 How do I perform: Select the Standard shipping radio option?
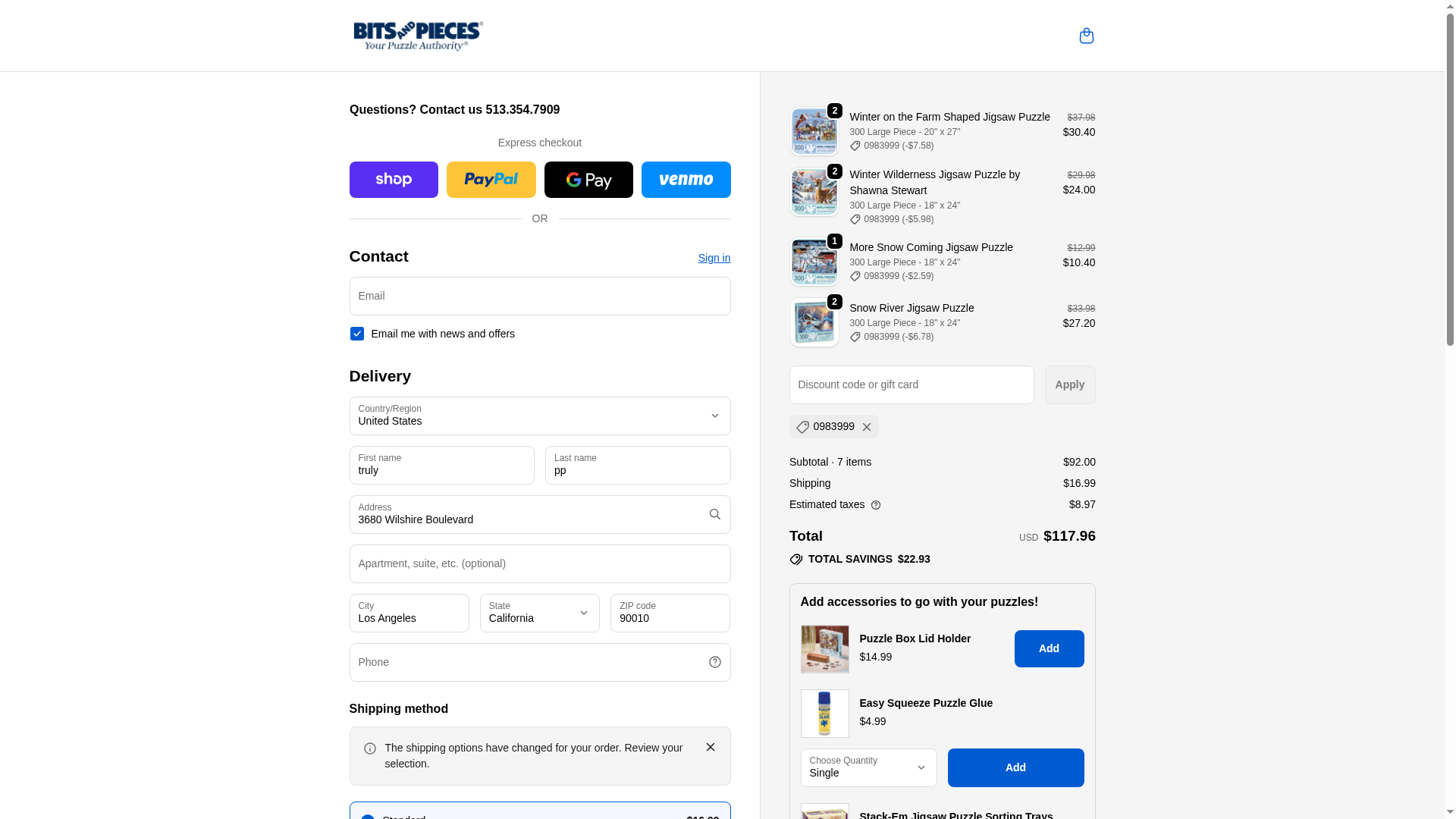367,817
